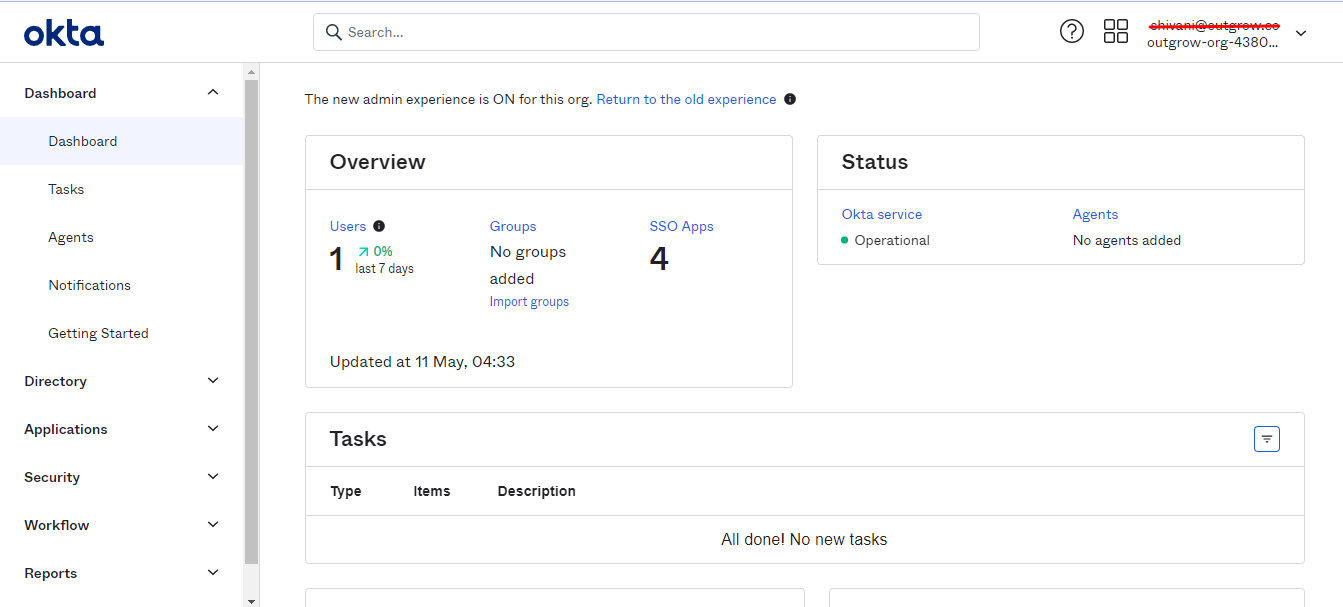Click the green trend arrow next to 0%
The image size is (1343, 607).
(x=363, y=252)
